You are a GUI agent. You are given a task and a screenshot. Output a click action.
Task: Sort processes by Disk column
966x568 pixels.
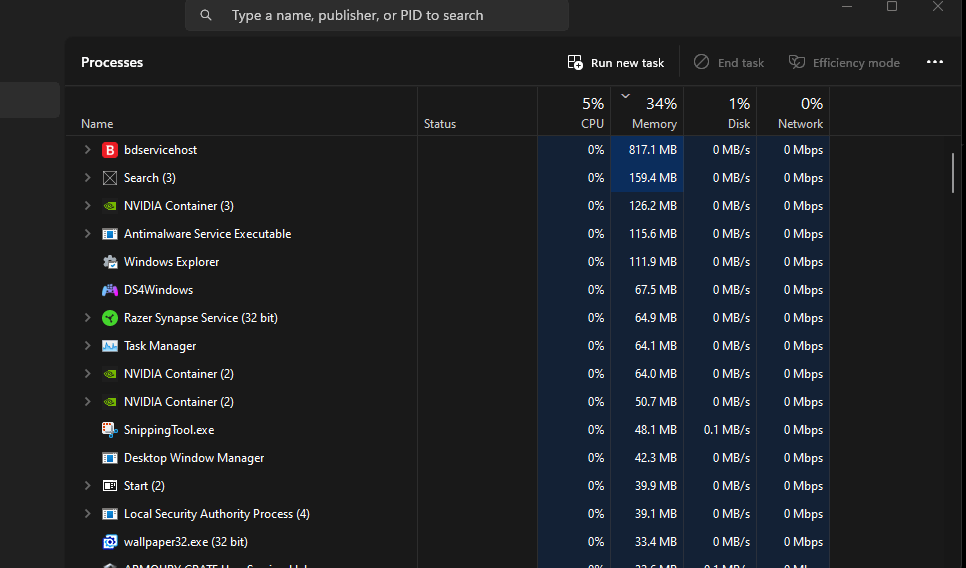click(x=720, y=111)
